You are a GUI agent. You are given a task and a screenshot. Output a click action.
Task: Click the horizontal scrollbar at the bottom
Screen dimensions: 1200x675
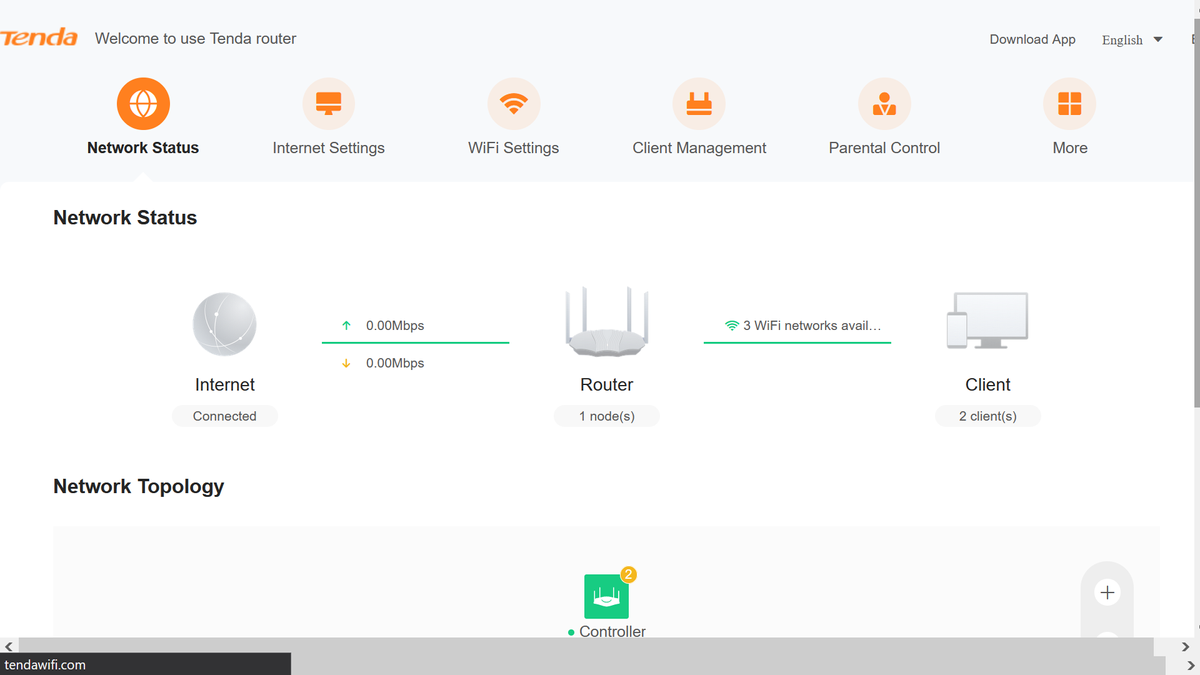coord(600,647)
